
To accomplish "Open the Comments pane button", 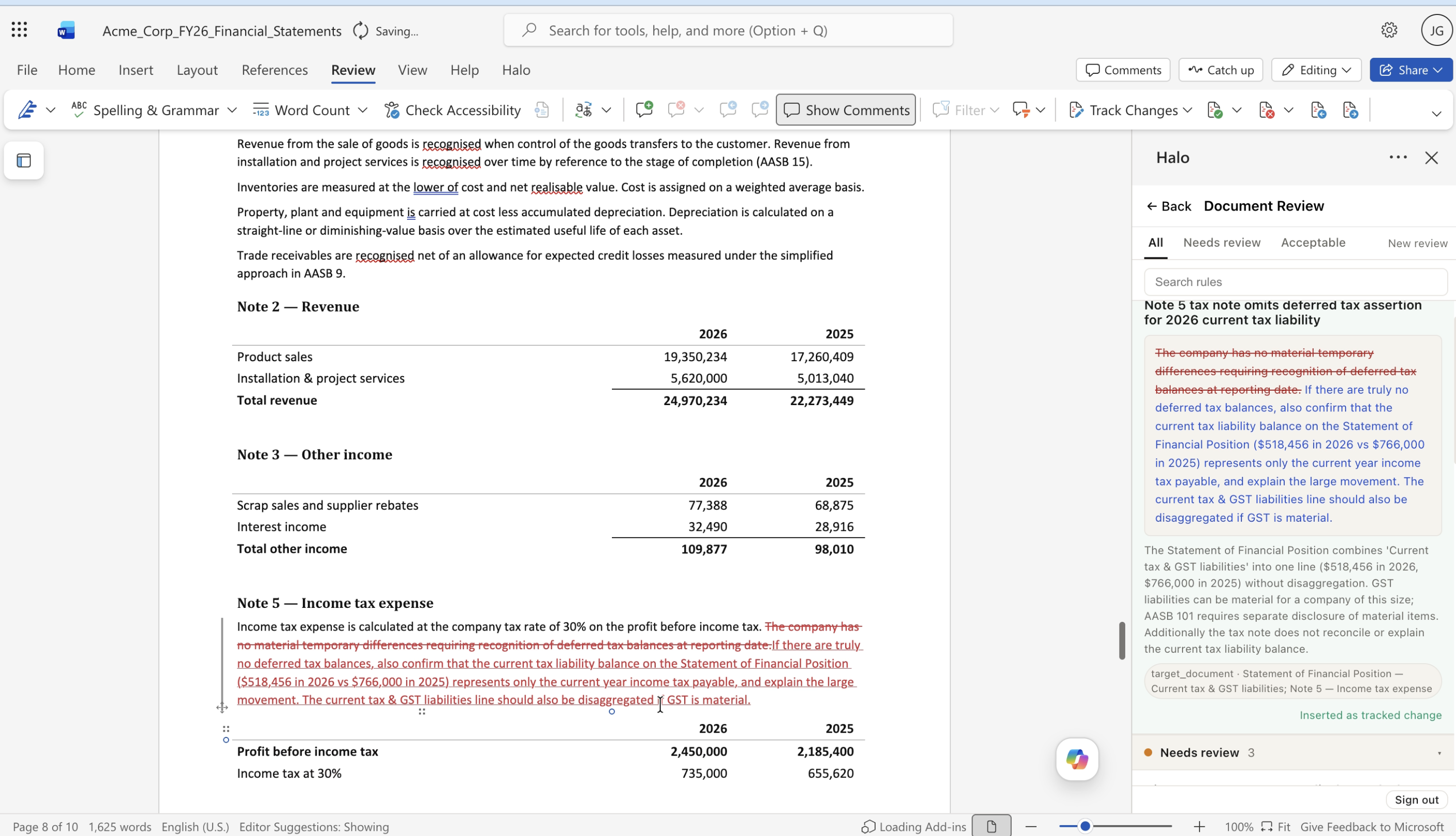I will (1123, 70).
